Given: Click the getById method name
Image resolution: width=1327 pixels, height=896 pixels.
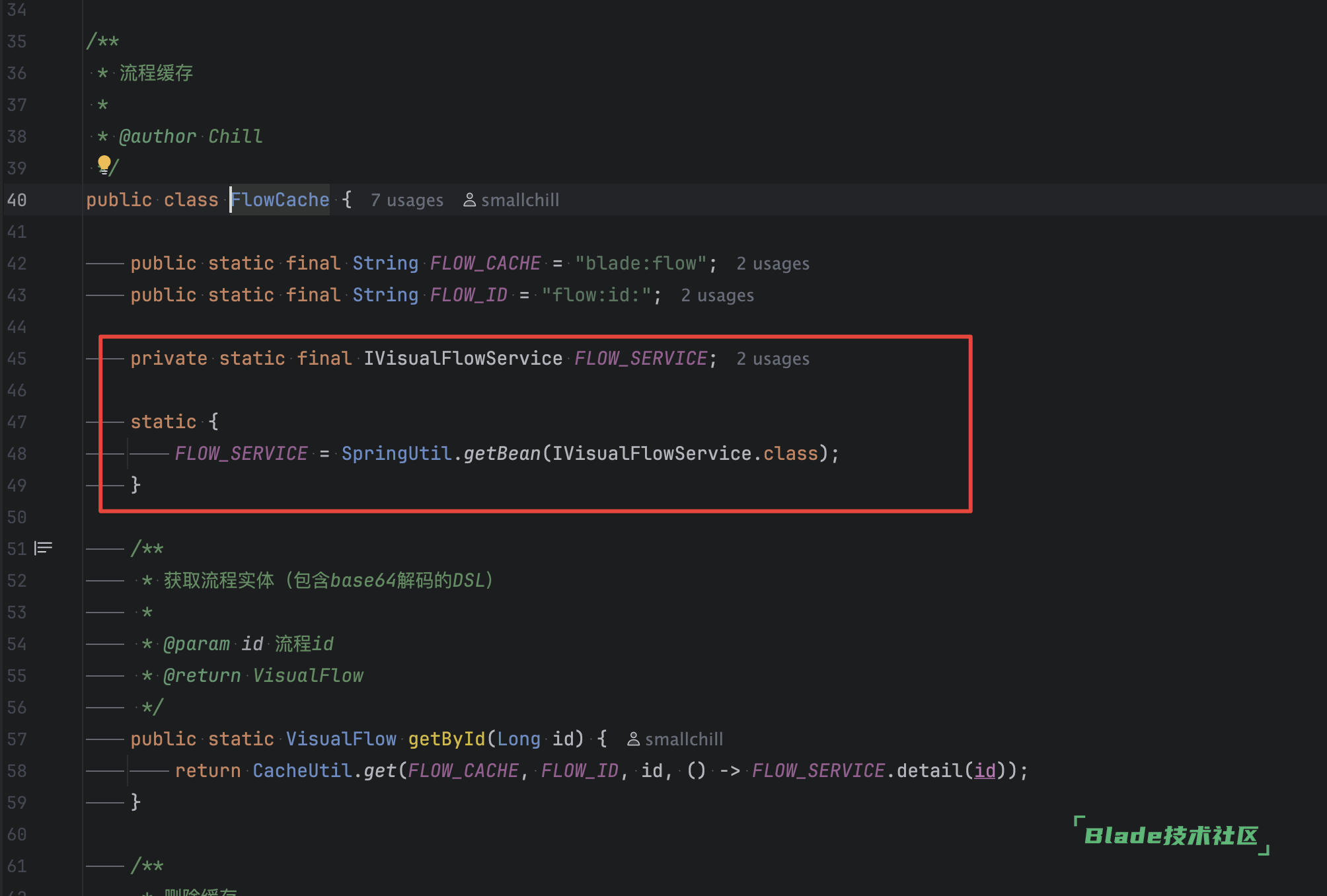Looking at the screenshot, I should point(446,739).
